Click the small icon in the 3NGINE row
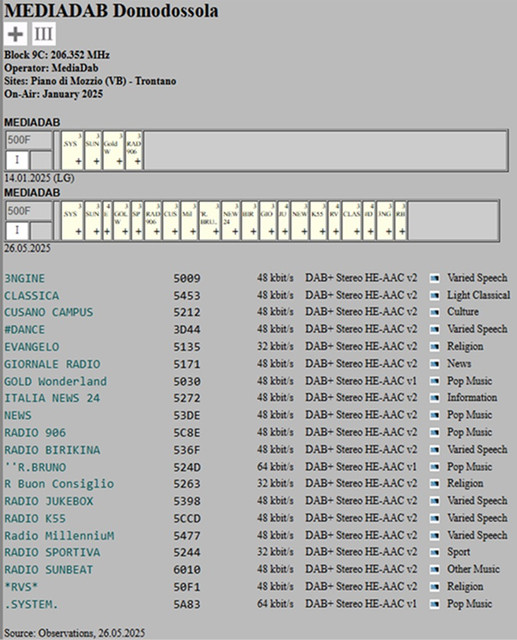 click(435, 278)
